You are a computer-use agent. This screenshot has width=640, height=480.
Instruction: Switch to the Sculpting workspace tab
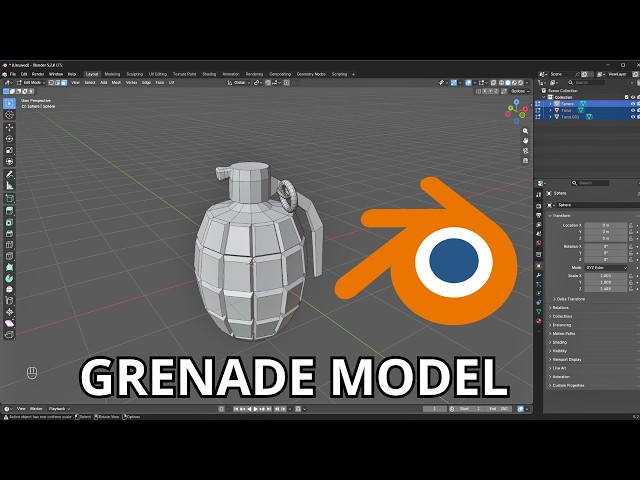[x=135, y=74]
